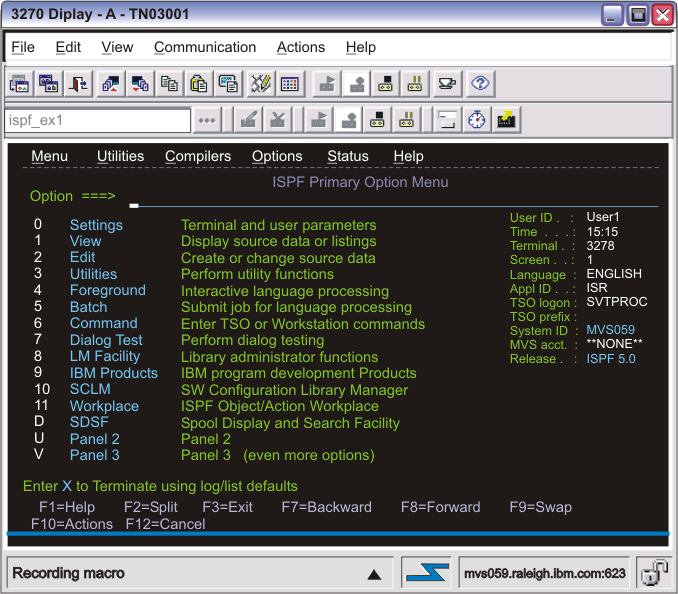Click the colored grid icon
Viewport: 678px width, 594px height.
(290, 83)
